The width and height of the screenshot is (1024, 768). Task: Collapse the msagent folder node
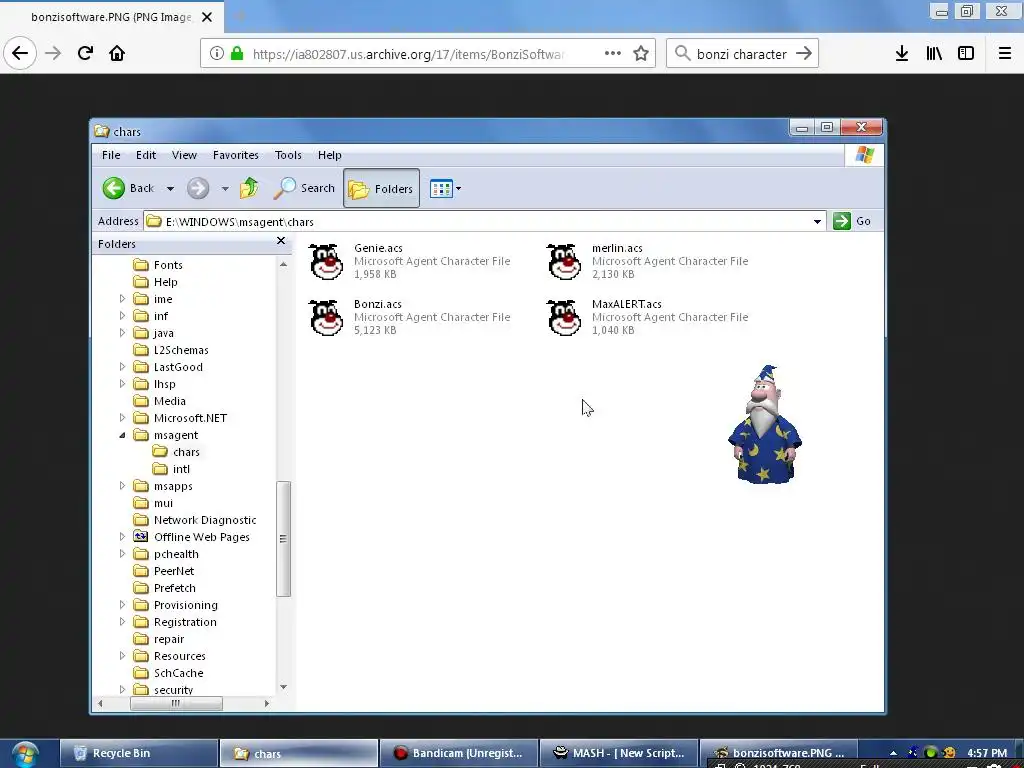pyautogui.click(x=122, y=435)
